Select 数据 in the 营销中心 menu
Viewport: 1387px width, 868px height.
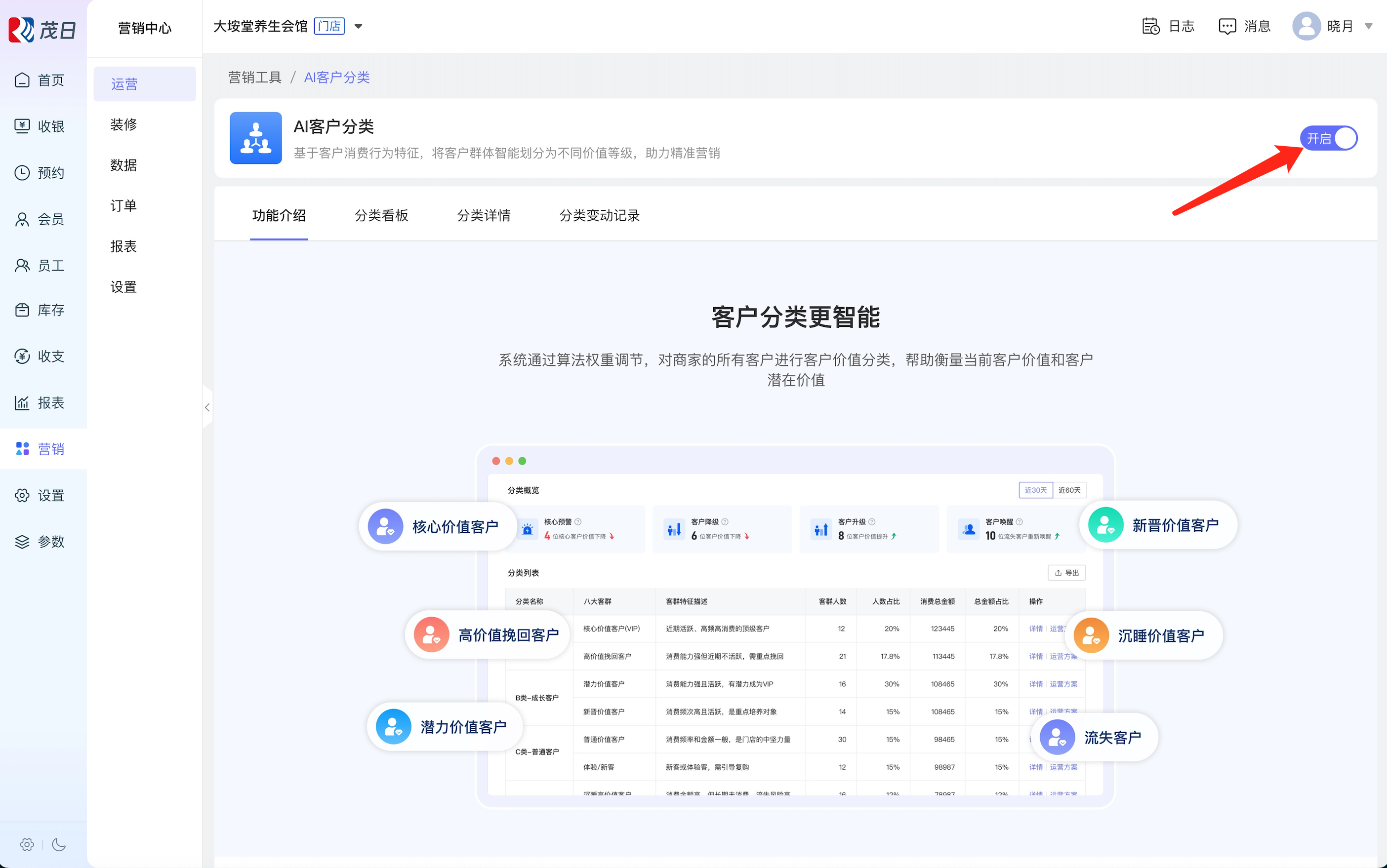[123, 165]
